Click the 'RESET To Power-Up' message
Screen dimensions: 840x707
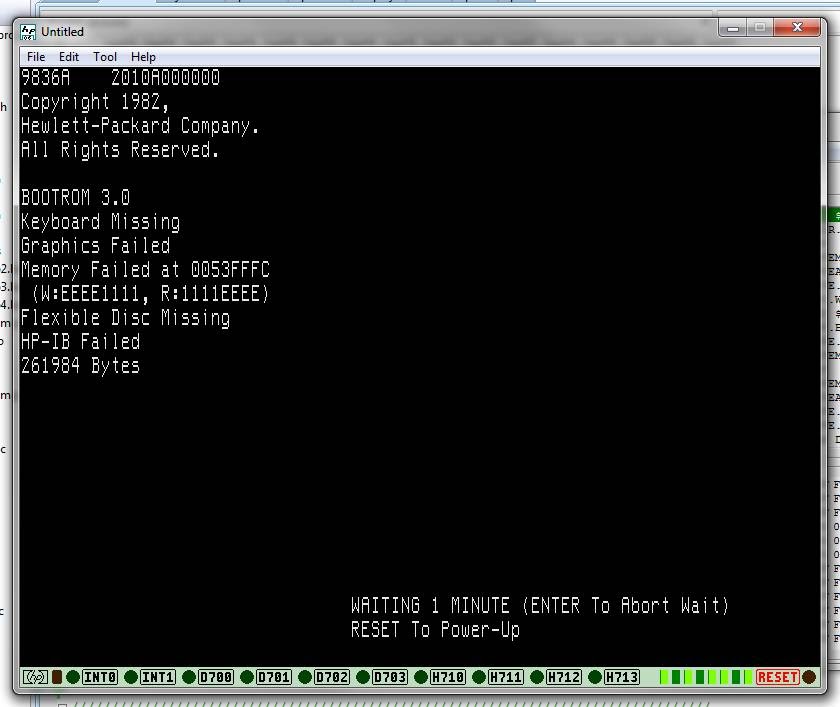pyautogui.click(x=435, y=630)
